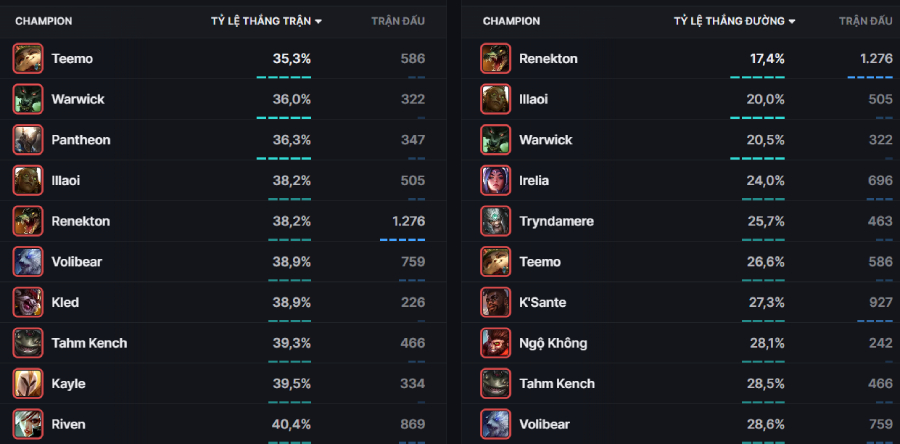Sort by Trận đấu in the left table

[397, 21]
